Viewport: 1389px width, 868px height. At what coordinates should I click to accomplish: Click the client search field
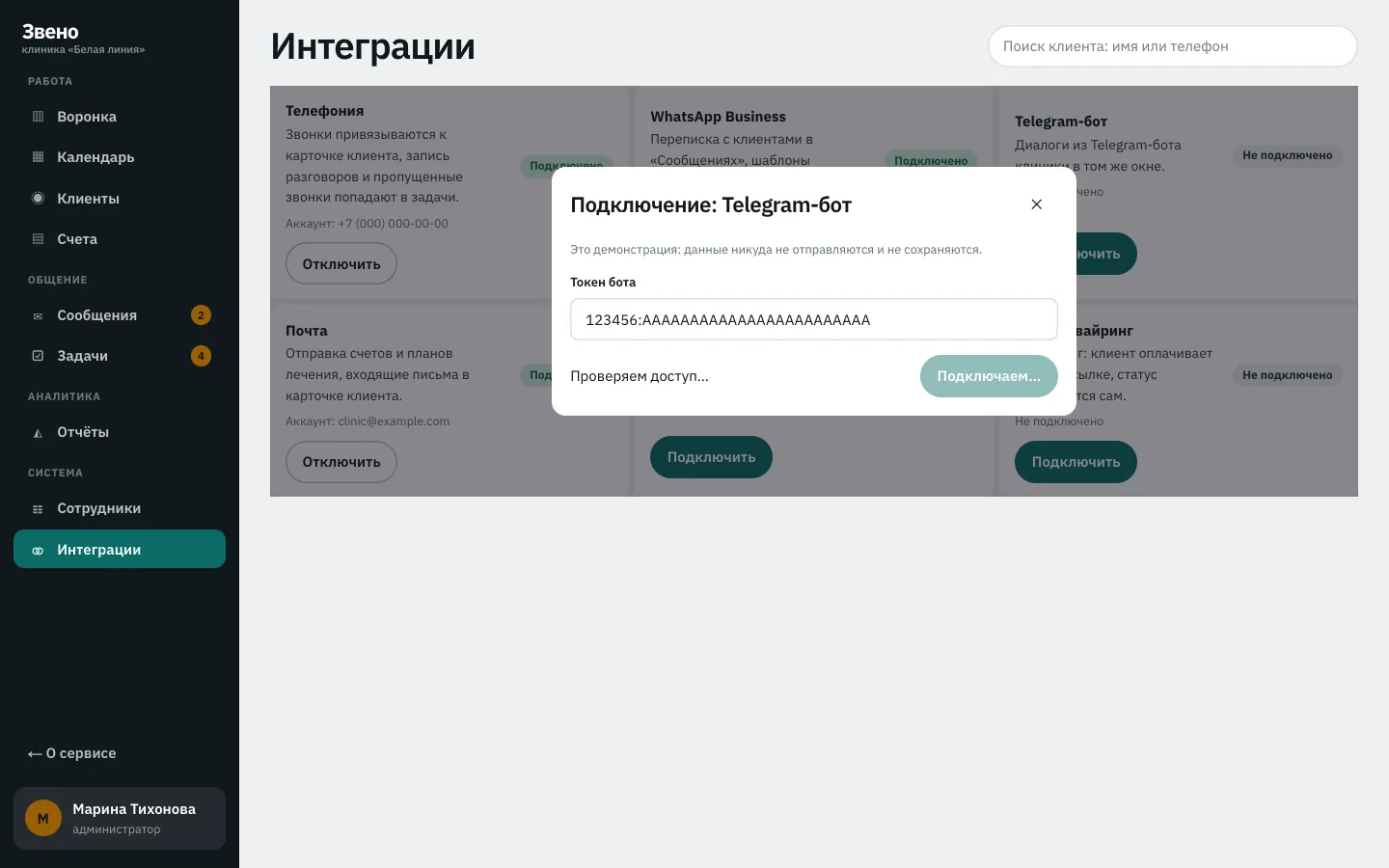coord(1173,46)
